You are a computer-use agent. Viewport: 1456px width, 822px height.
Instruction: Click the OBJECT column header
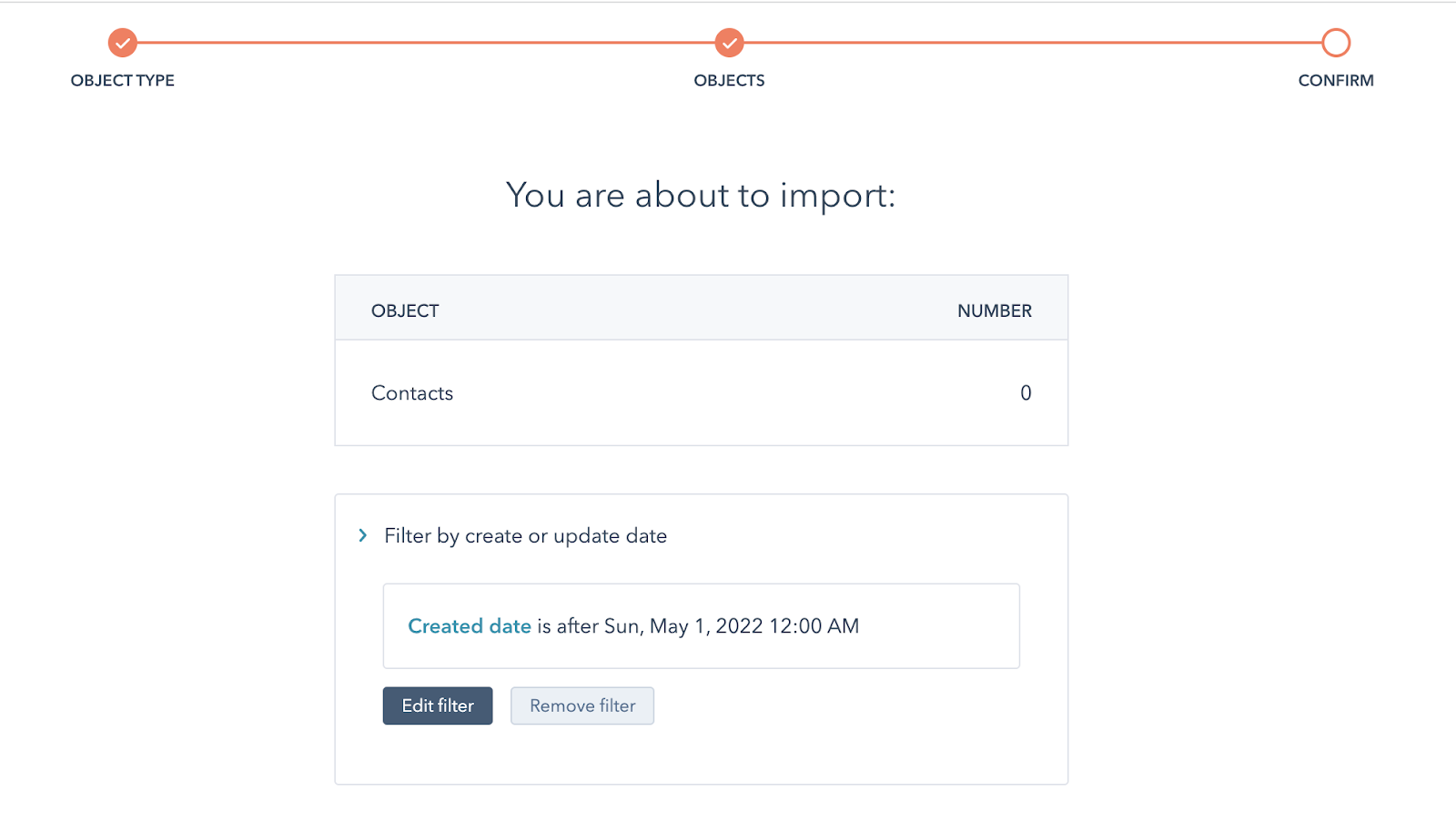click(405, 311)
